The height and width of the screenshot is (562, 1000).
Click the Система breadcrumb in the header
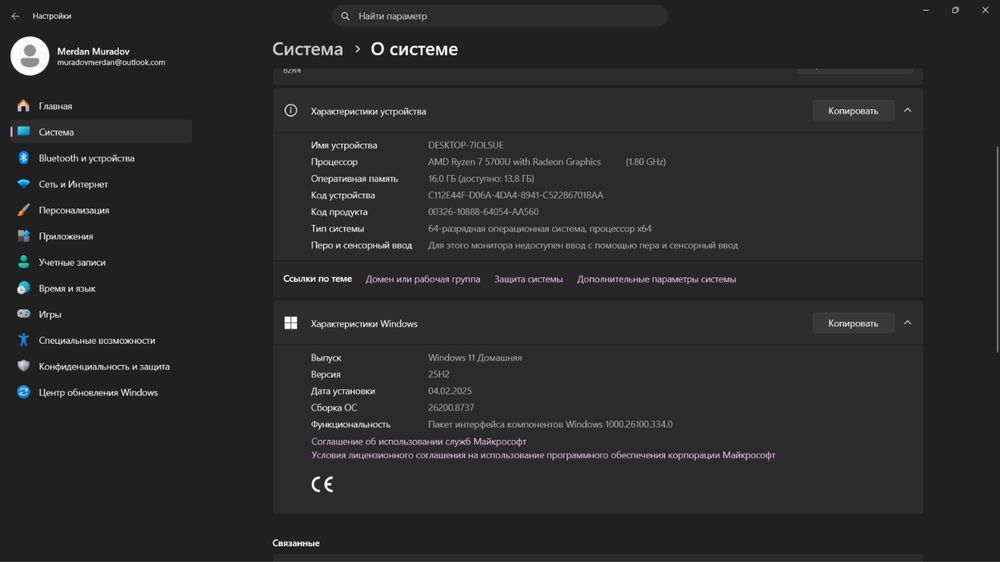[x=307, y=49]
